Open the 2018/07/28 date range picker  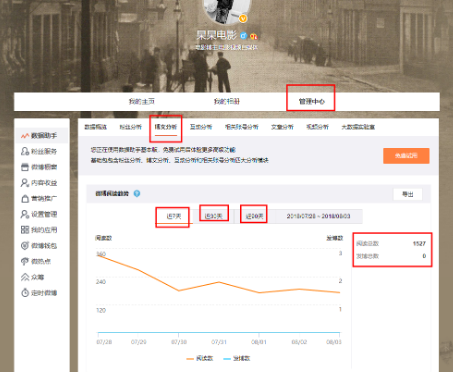(318, 216)
